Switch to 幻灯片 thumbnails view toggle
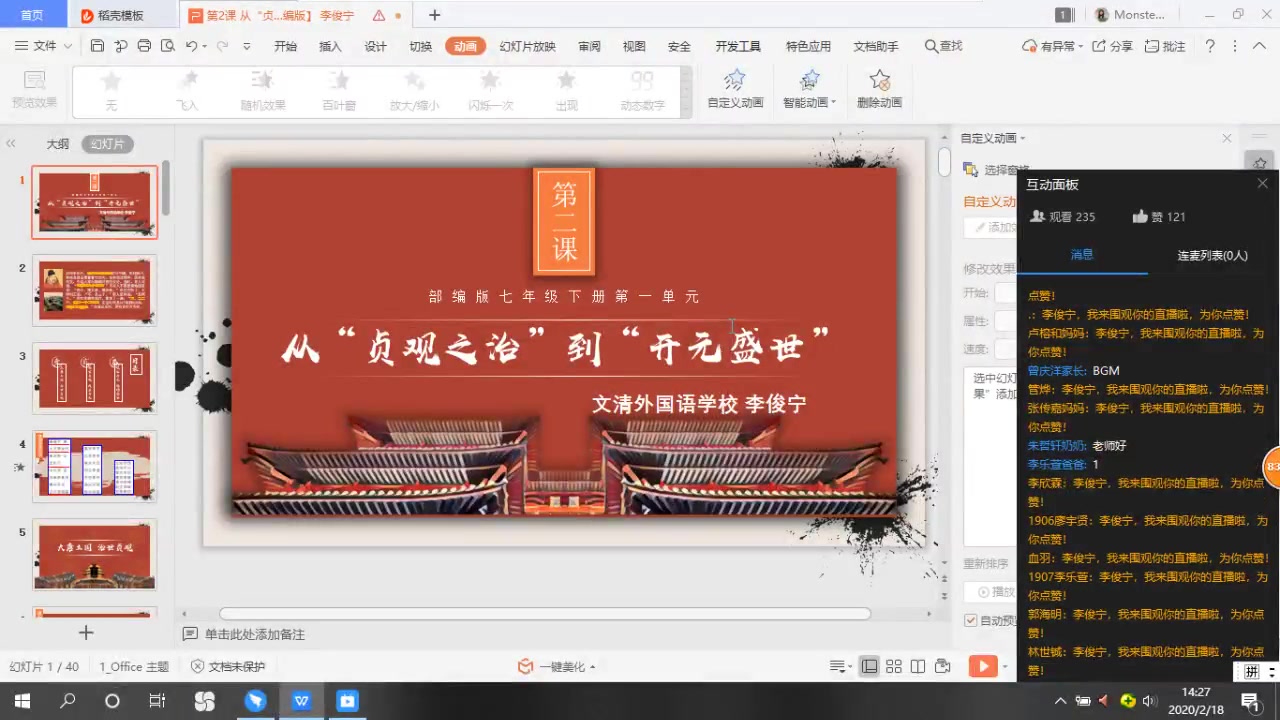The height and width of the screenshot is (720, 1280). [x=108, y=144]
